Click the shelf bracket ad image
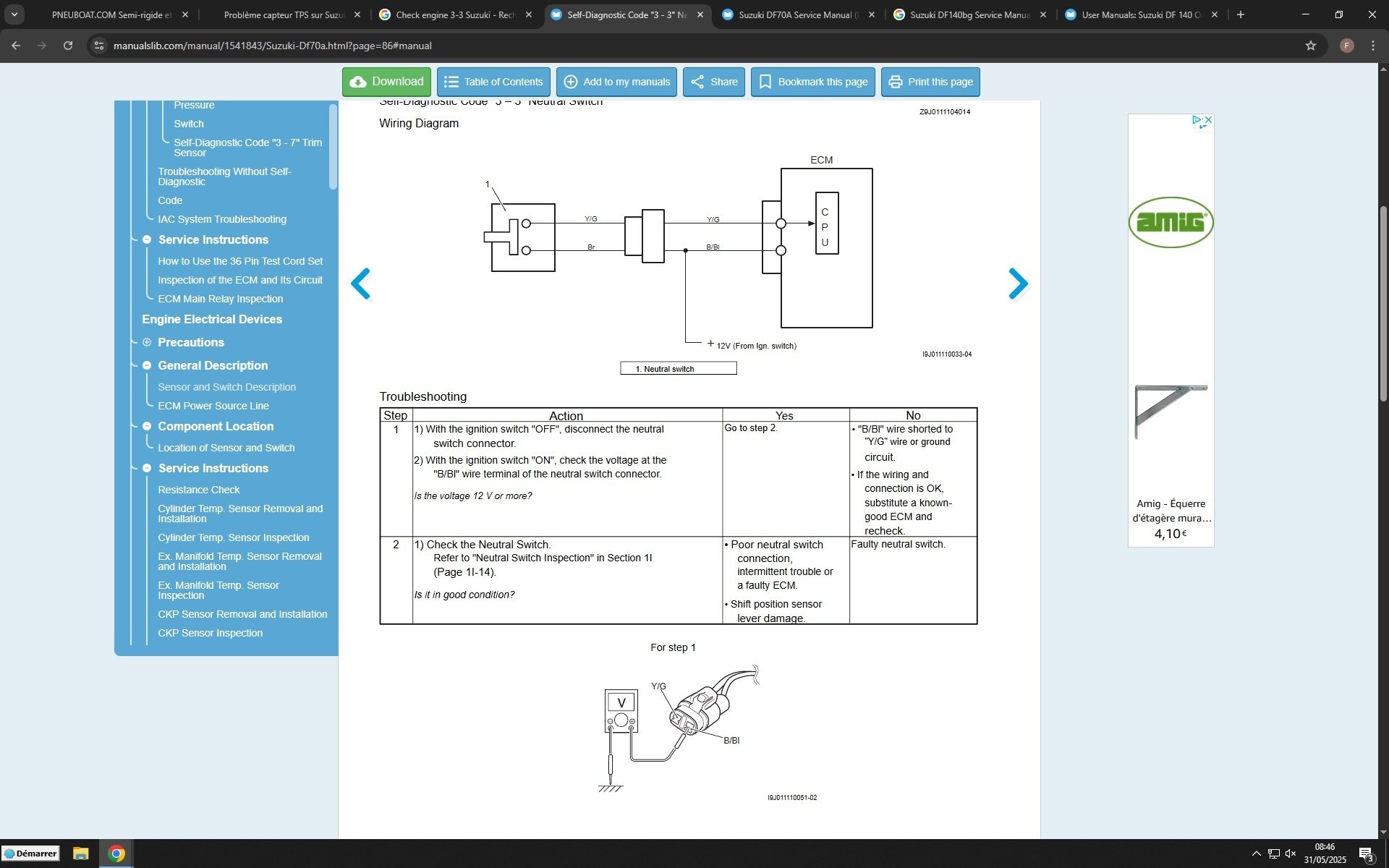 coord(1171,412)
